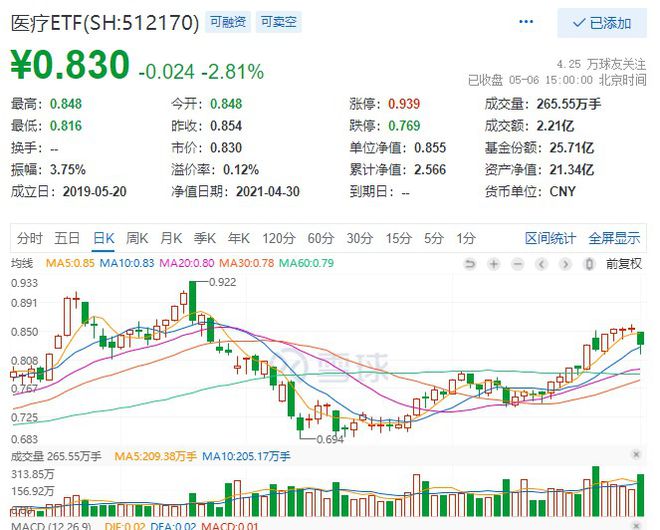Select the 月K chart tab
The image size is (660, 530).
coord(171,238)
